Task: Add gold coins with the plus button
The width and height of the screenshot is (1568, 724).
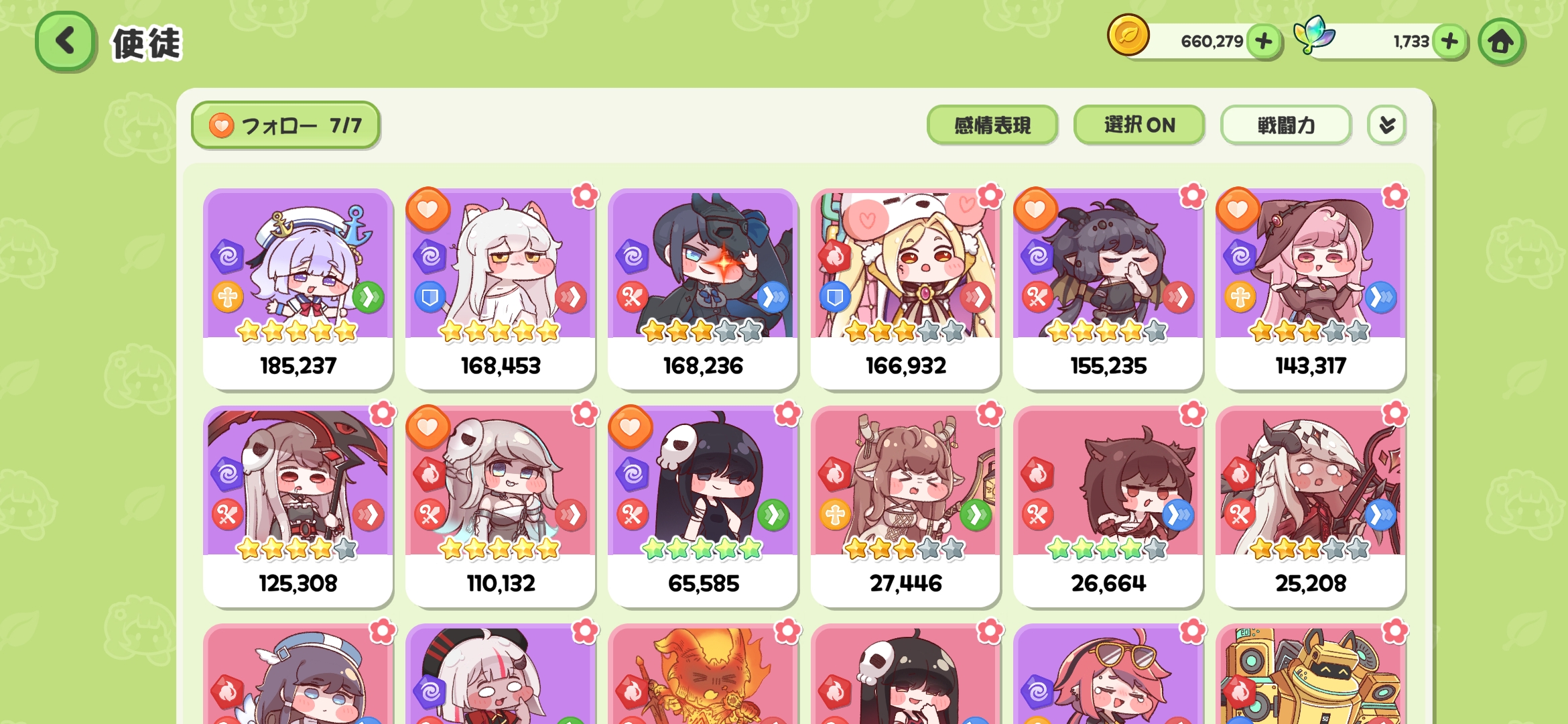Action: coord(1264,41)
